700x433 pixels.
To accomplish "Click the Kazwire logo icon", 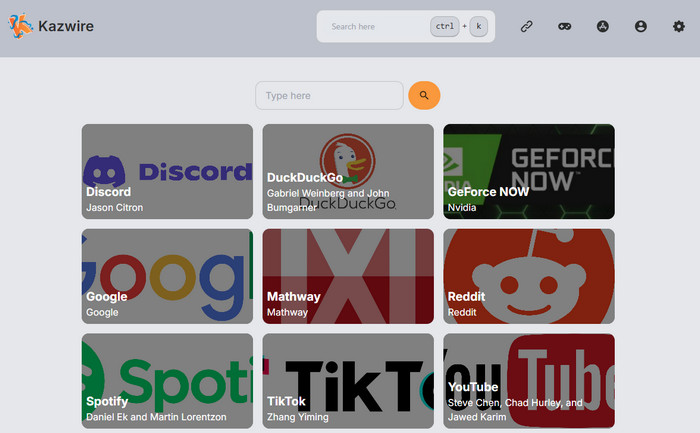I will click(21, 26).
